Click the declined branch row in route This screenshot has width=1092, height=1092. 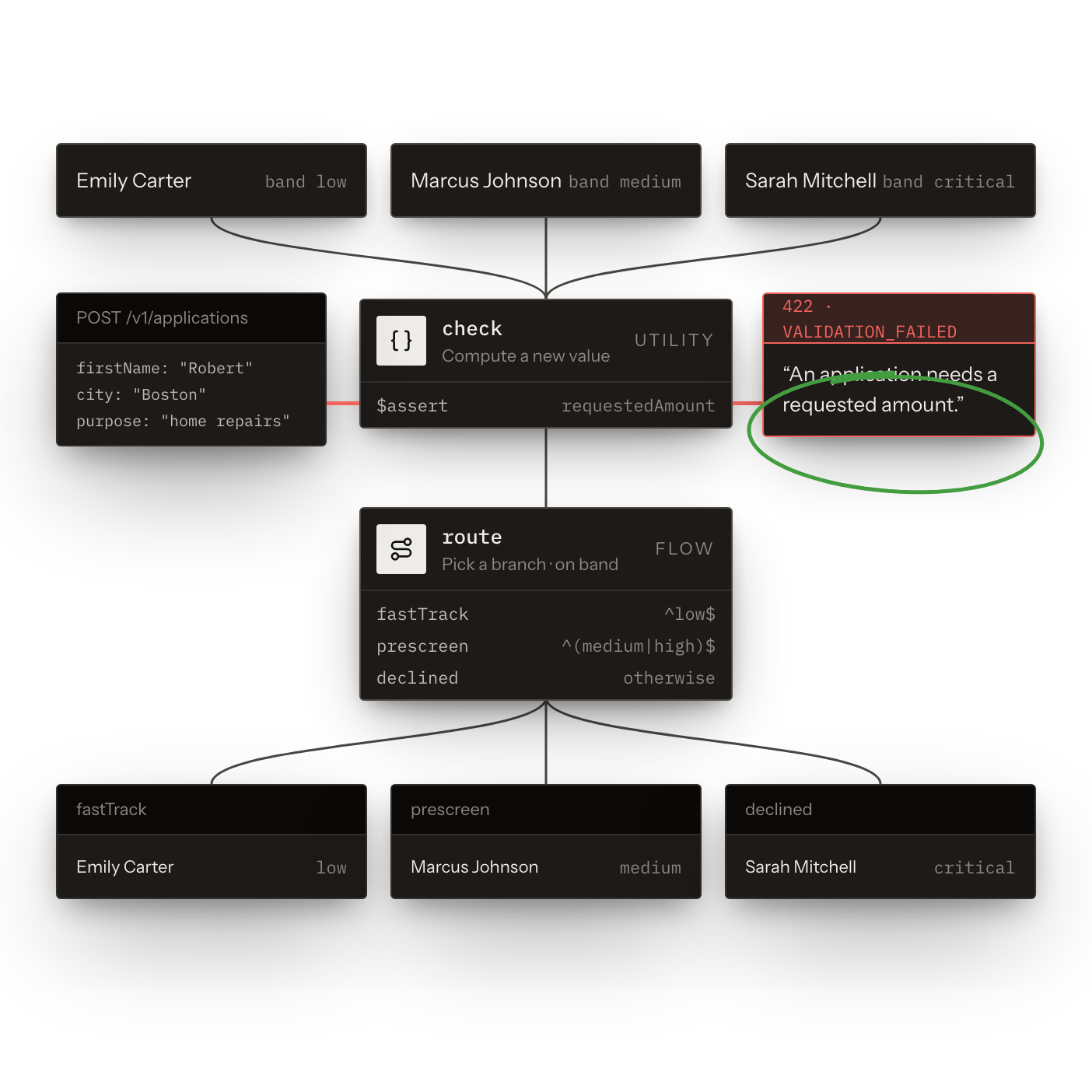546,677
